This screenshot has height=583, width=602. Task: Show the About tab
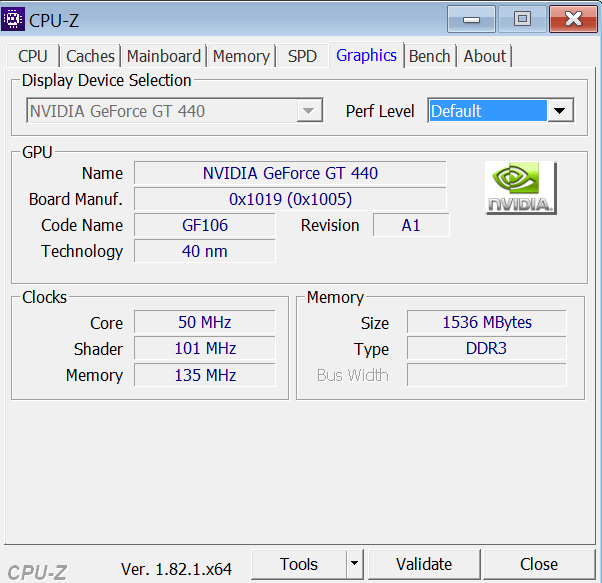point(485,56)
